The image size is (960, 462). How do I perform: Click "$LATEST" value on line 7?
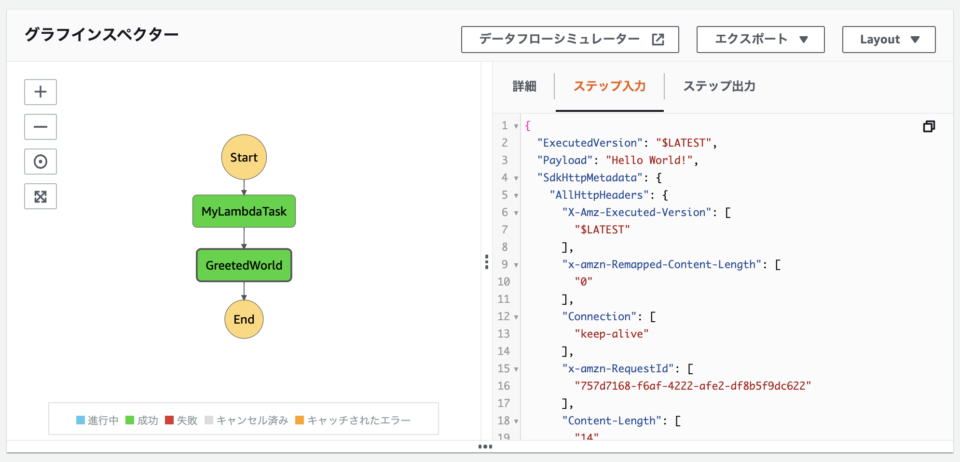pos(602,230)
